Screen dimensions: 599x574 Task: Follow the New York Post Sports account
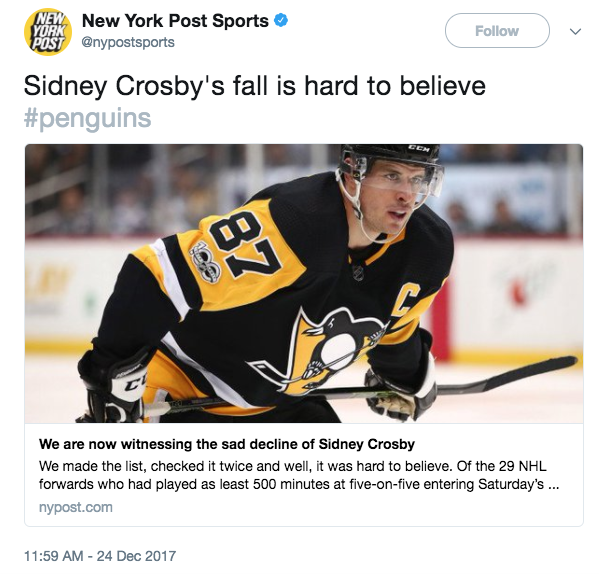[x=497, y=31]
